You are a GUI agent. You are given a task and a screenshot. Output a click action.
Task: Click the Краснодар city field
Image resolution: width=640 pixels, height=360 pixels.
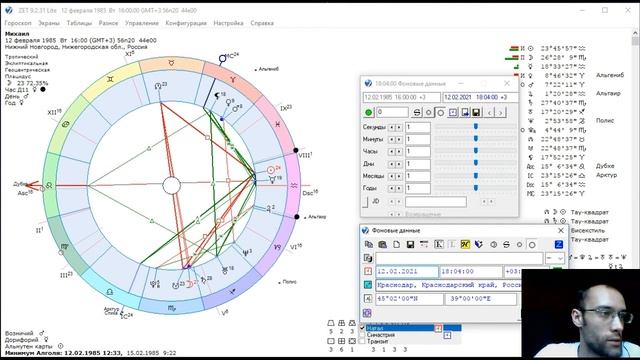(448, 285)
